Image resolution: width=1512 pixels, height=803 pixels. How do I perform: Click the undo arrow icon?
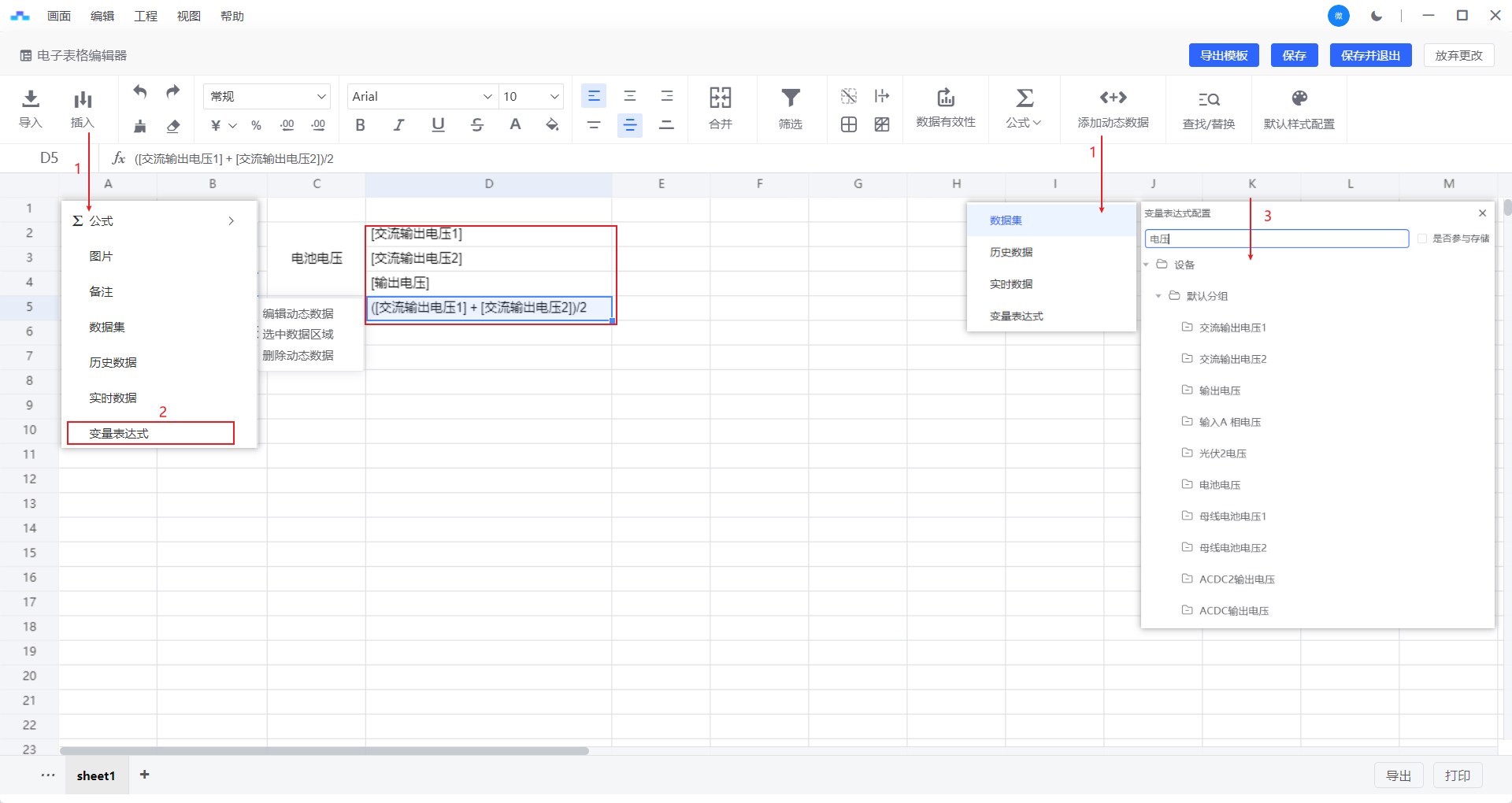tap(140, 92)
